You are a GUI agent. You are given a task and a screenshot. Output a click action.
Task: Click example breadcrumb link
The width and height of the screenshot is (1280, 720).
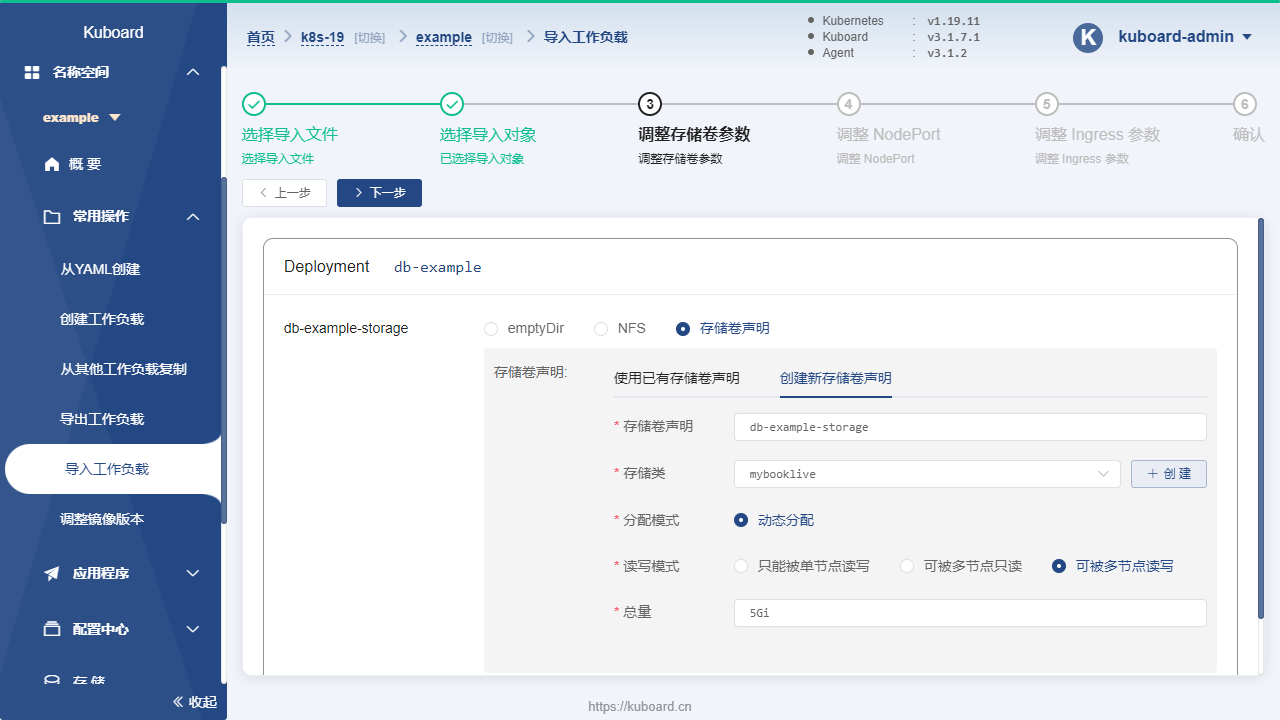(444, 37)
